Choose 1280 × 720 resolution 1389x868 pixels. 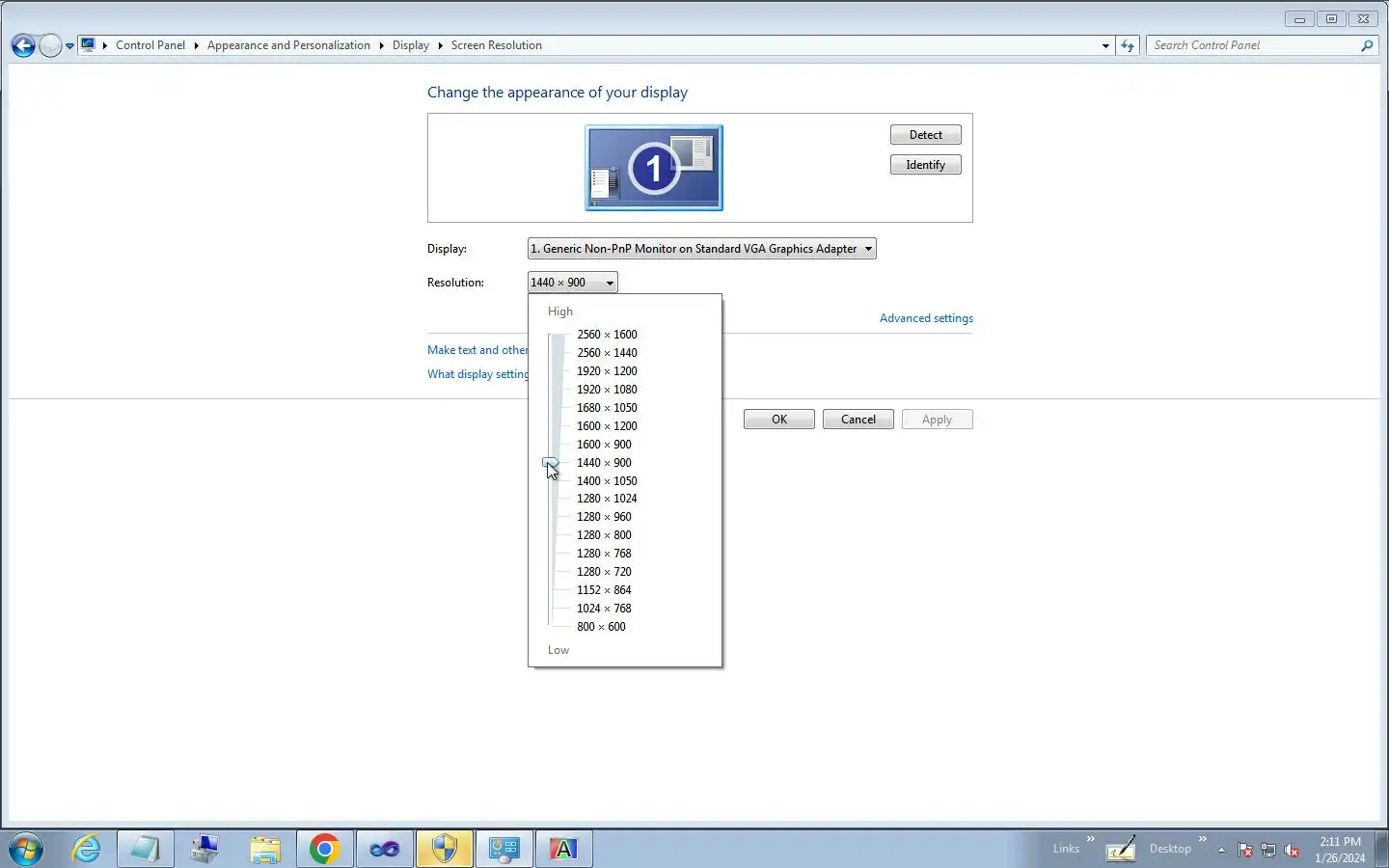(x=604, y=572)
